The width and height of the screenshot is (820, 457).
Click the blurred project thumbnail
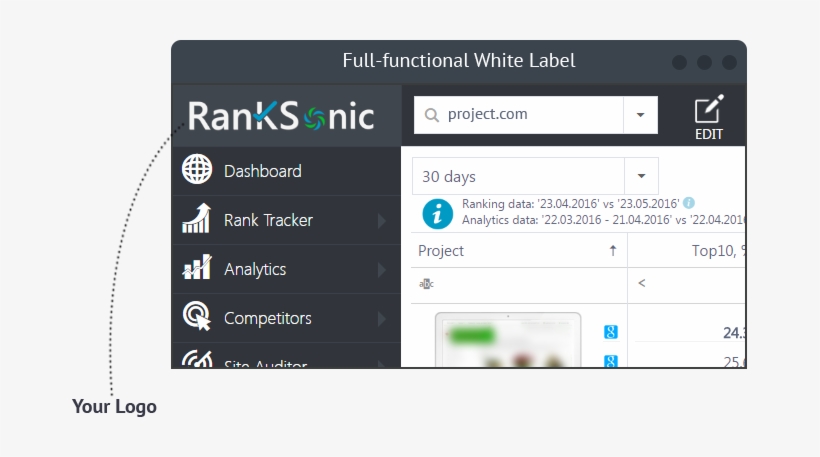point(508,340)
